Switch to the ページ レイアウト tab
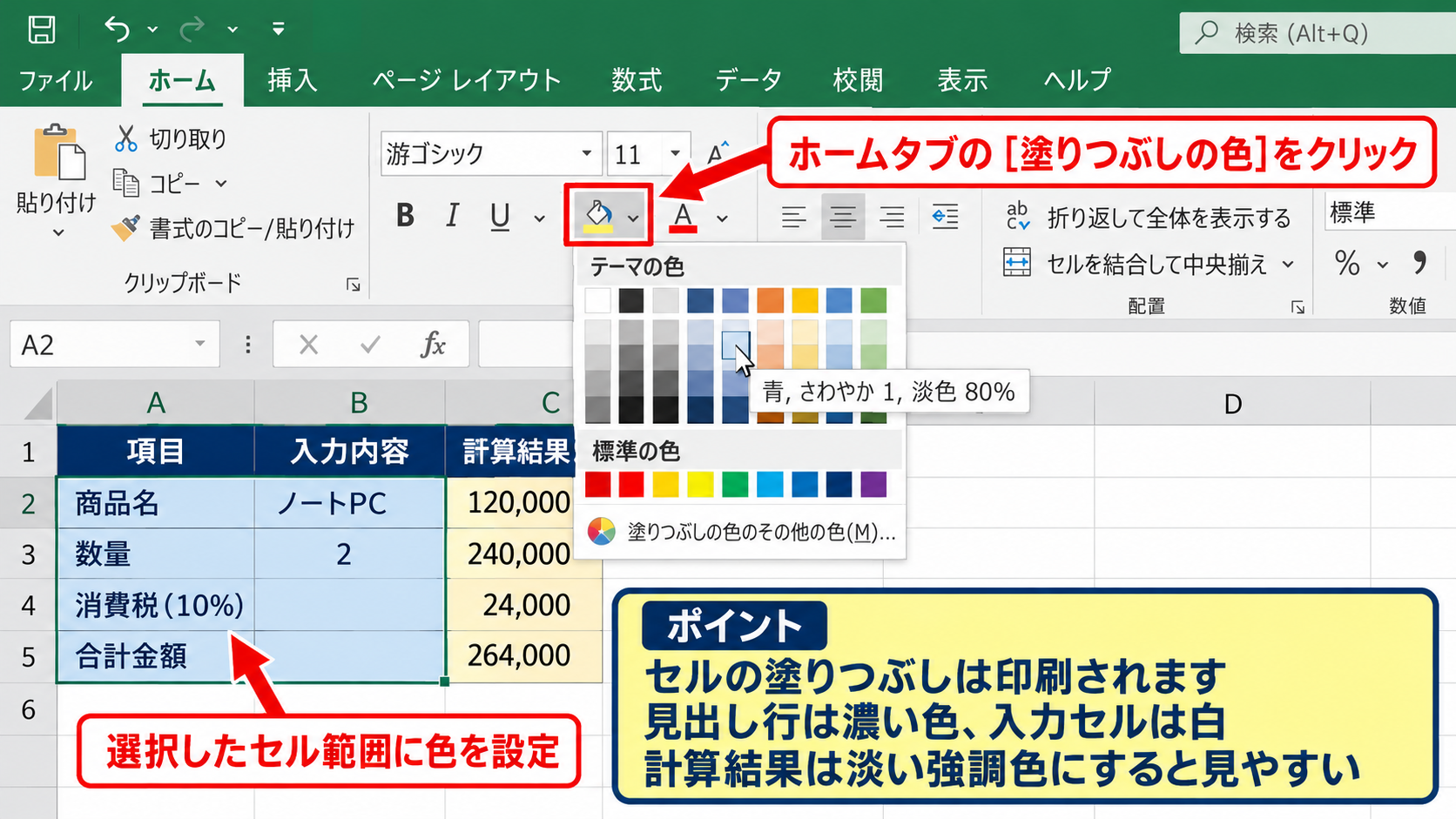The image size is (1456, 819). 466,80
